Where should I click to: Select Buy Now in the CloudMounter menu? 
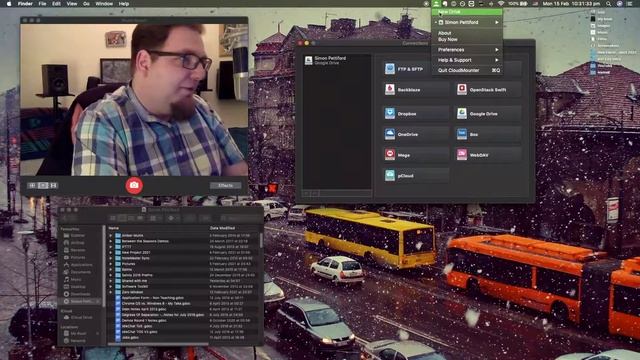(447, 39)
